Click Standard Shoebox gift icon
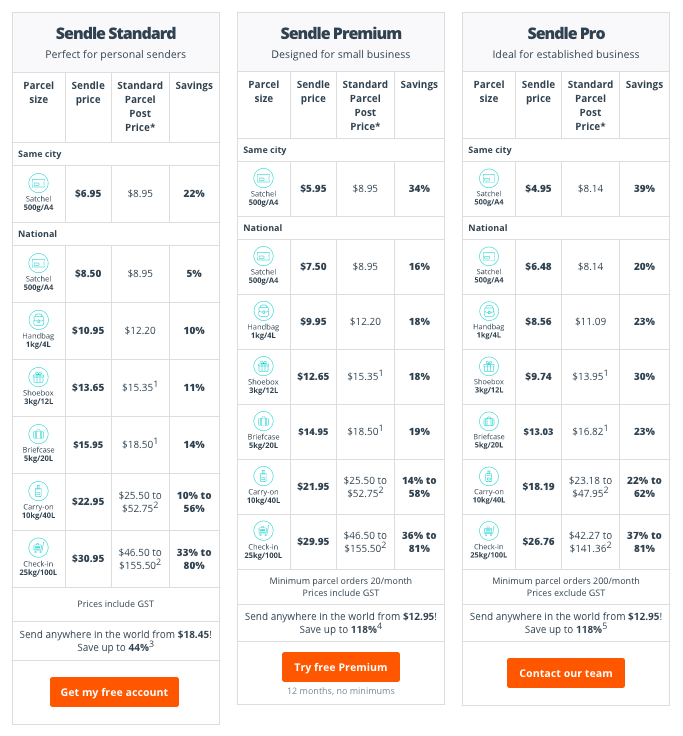This screenshot has height=736, width=683. pos(38,377)
